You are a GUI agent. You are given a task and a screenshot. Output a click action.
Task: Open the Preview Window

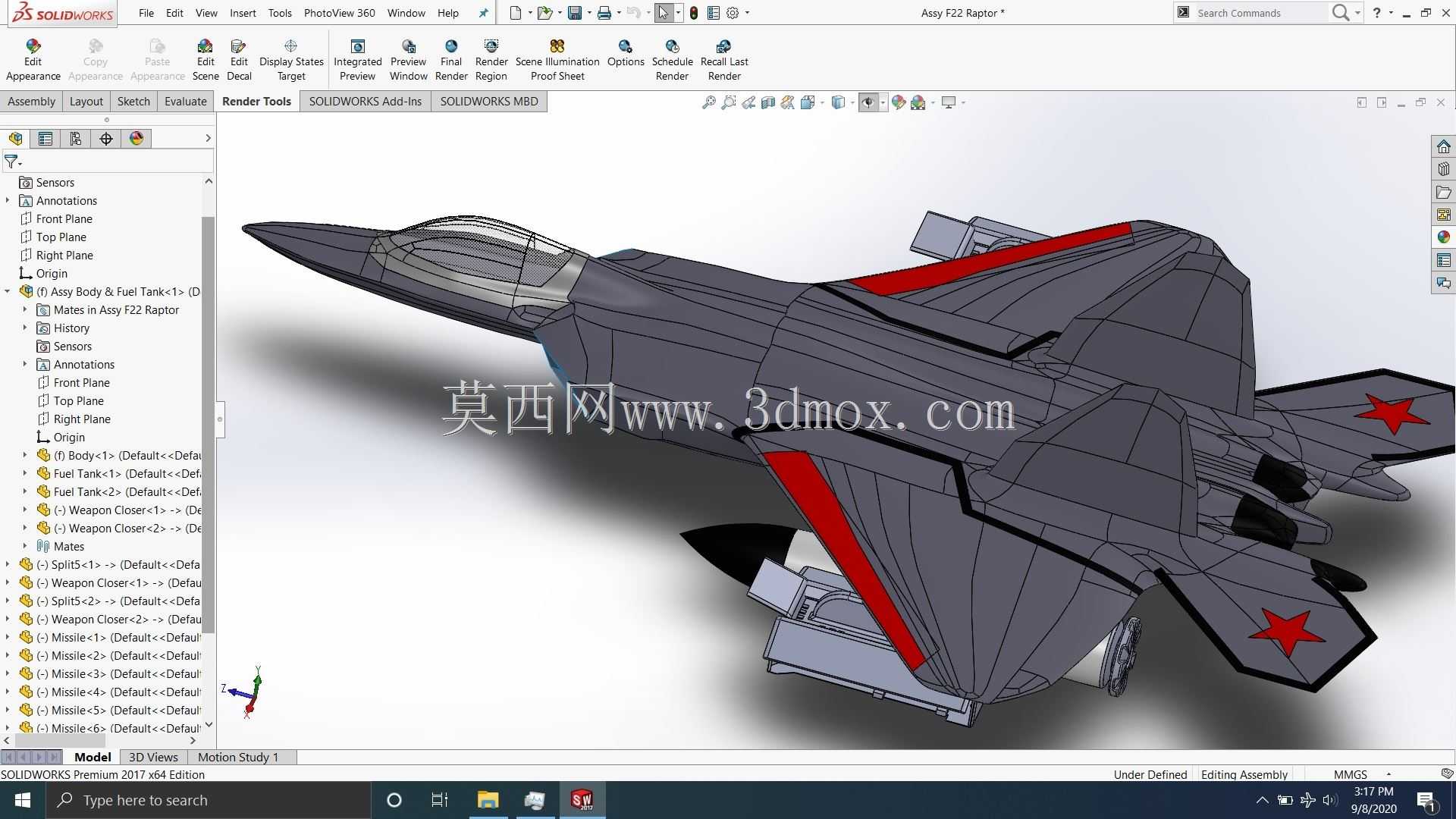[408, 60]
